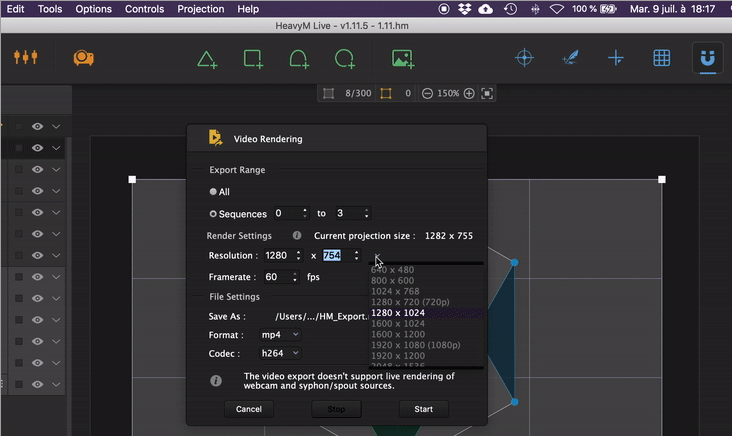The width and height of the screenshot is (732, 436).
Task: Click the Save As file path
Action: coord(322,316)
